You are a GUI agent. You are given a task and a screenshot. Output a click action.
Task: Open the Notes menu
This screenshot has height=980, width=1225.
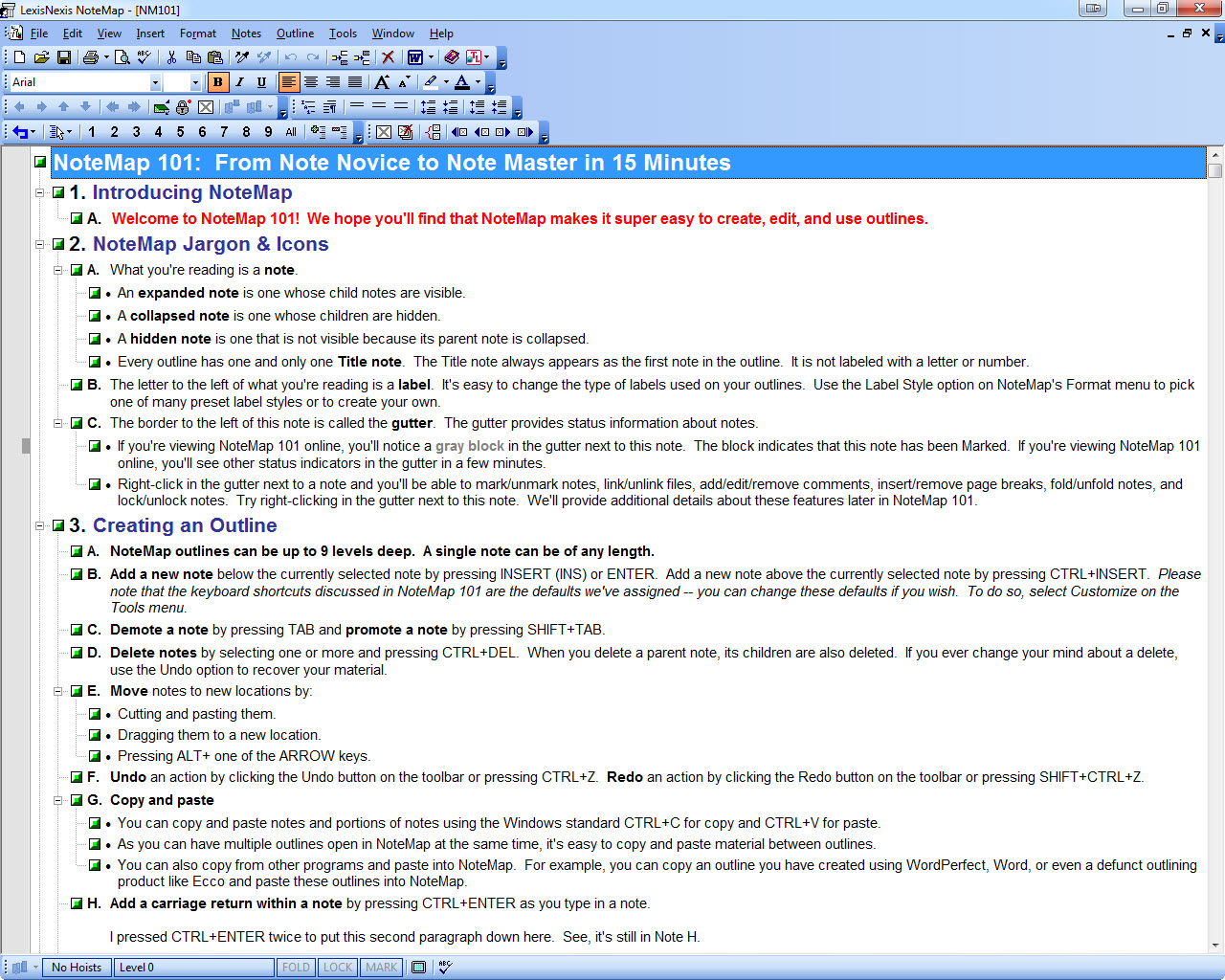click(246, 33)
